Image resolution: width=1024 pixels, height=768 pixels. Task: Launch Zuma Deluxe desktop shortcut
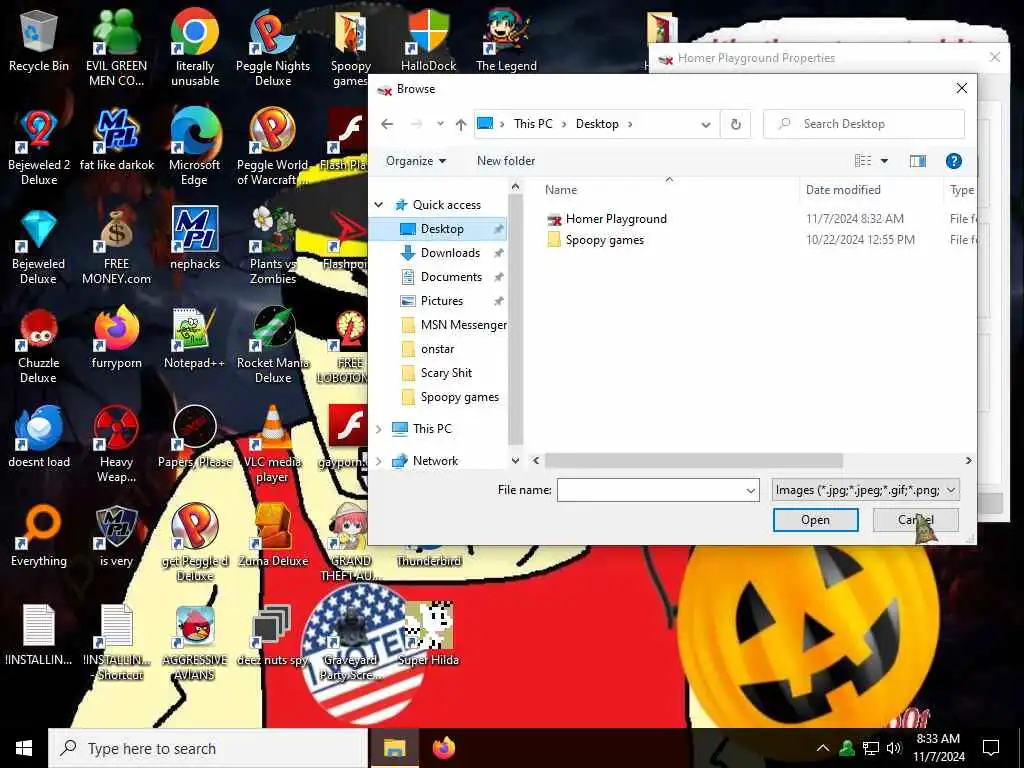pos(273,536)
